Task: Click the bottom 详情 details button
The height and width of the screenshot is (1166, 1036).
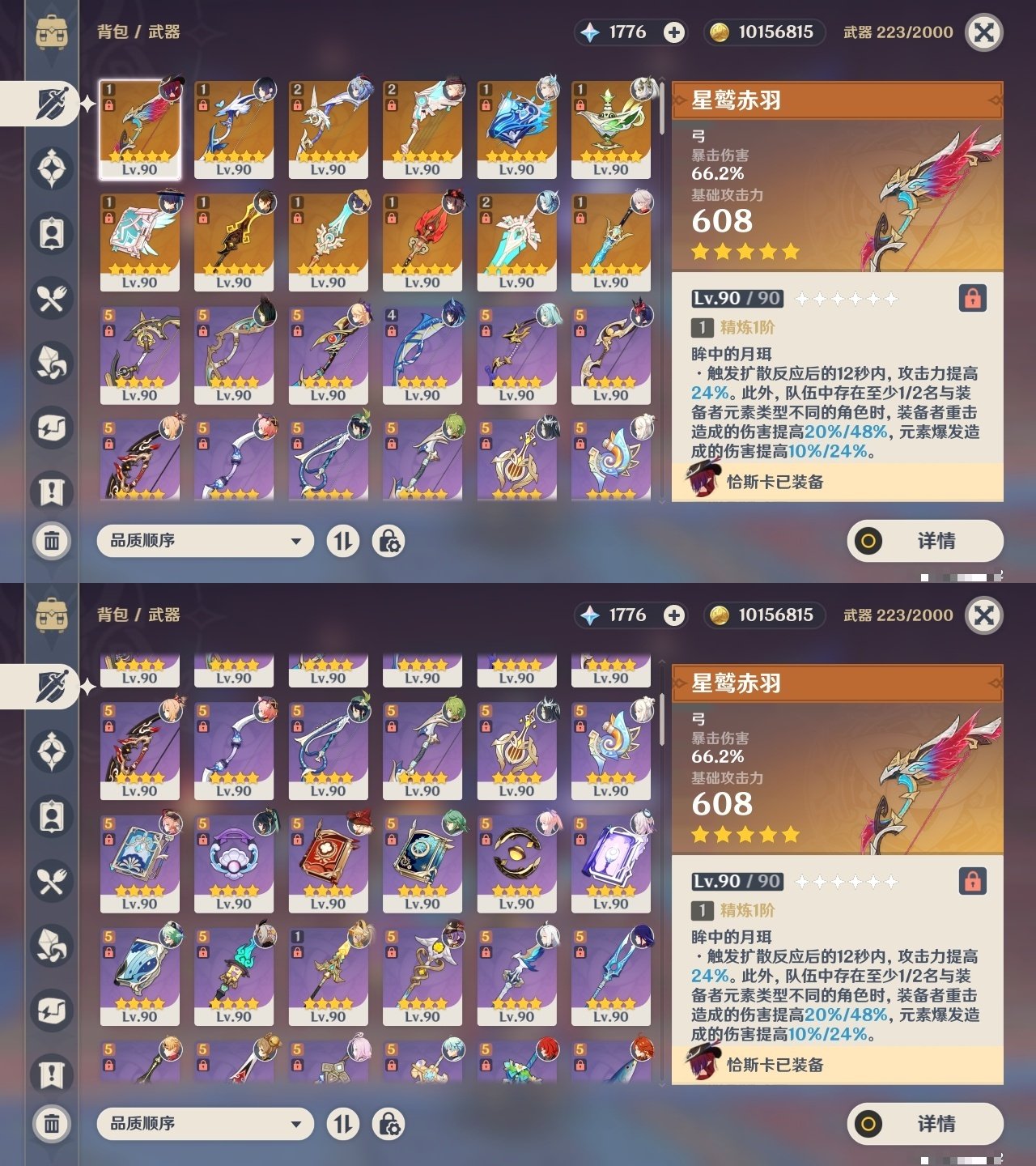Action: click(925, 1124)
